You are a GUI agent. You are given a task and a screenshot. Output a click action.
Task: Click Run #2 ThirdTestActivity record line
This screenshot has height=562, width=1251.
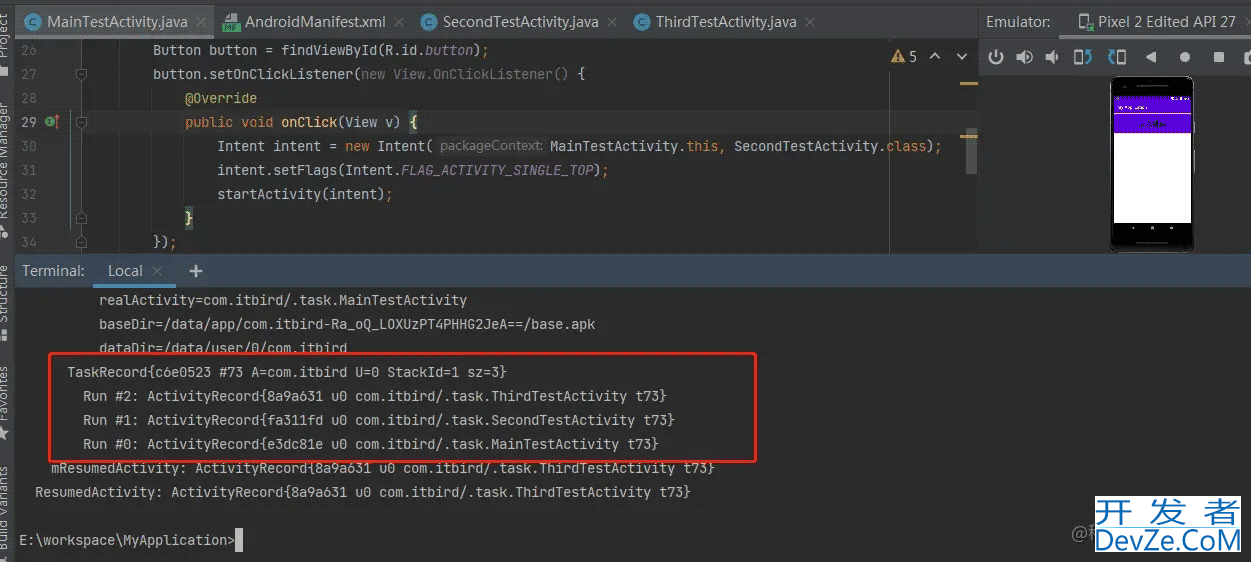[375, 396]
